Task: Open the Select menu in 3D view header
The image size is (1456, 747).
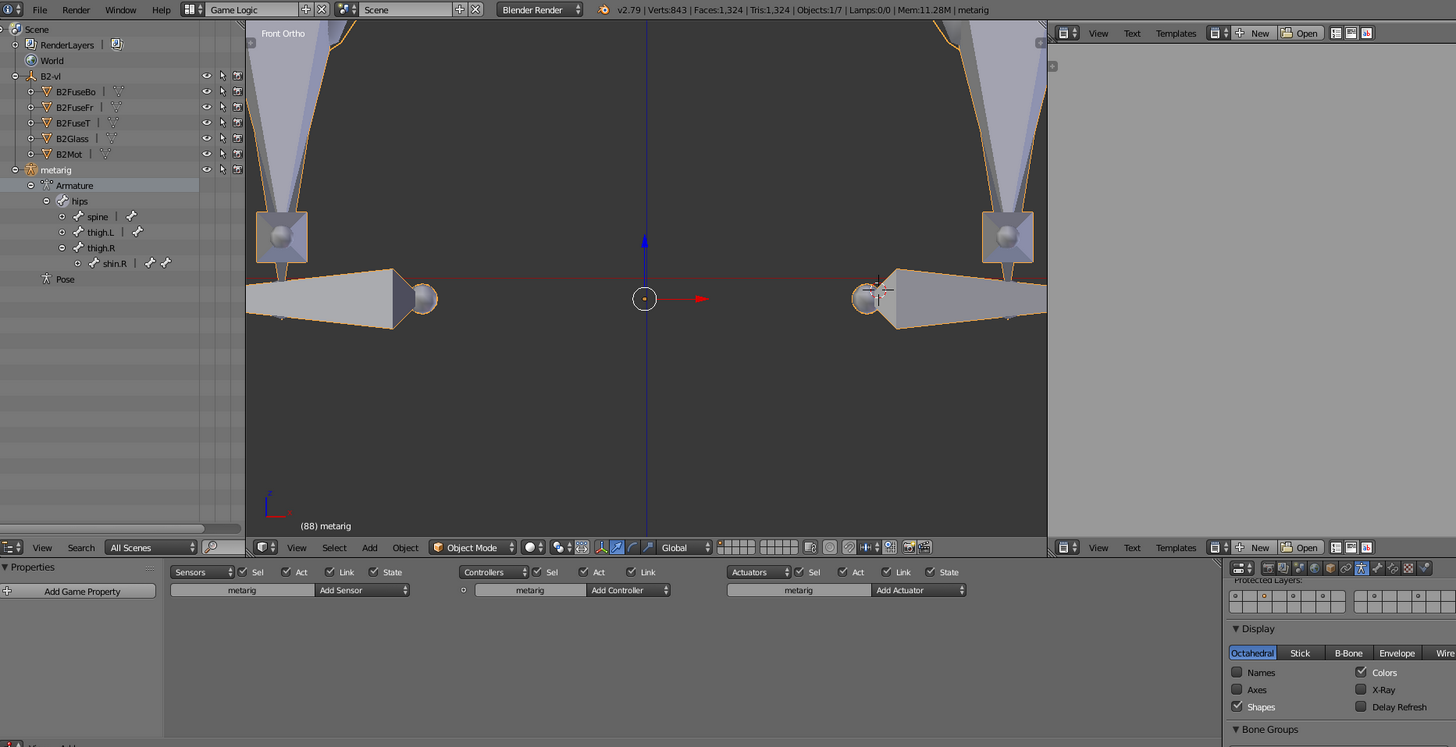Action: coord(334,547)
